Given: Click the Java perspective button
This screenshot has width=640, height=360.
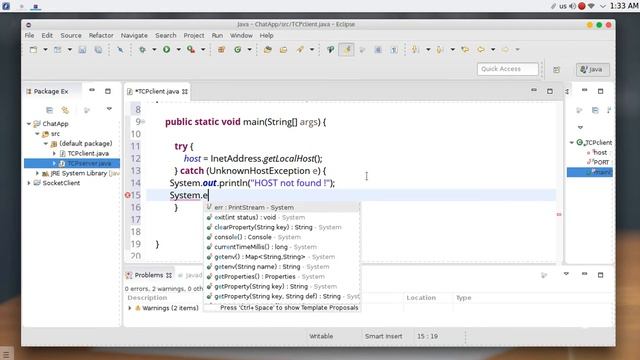Looking at the screenshot, I should click(593, 69).
